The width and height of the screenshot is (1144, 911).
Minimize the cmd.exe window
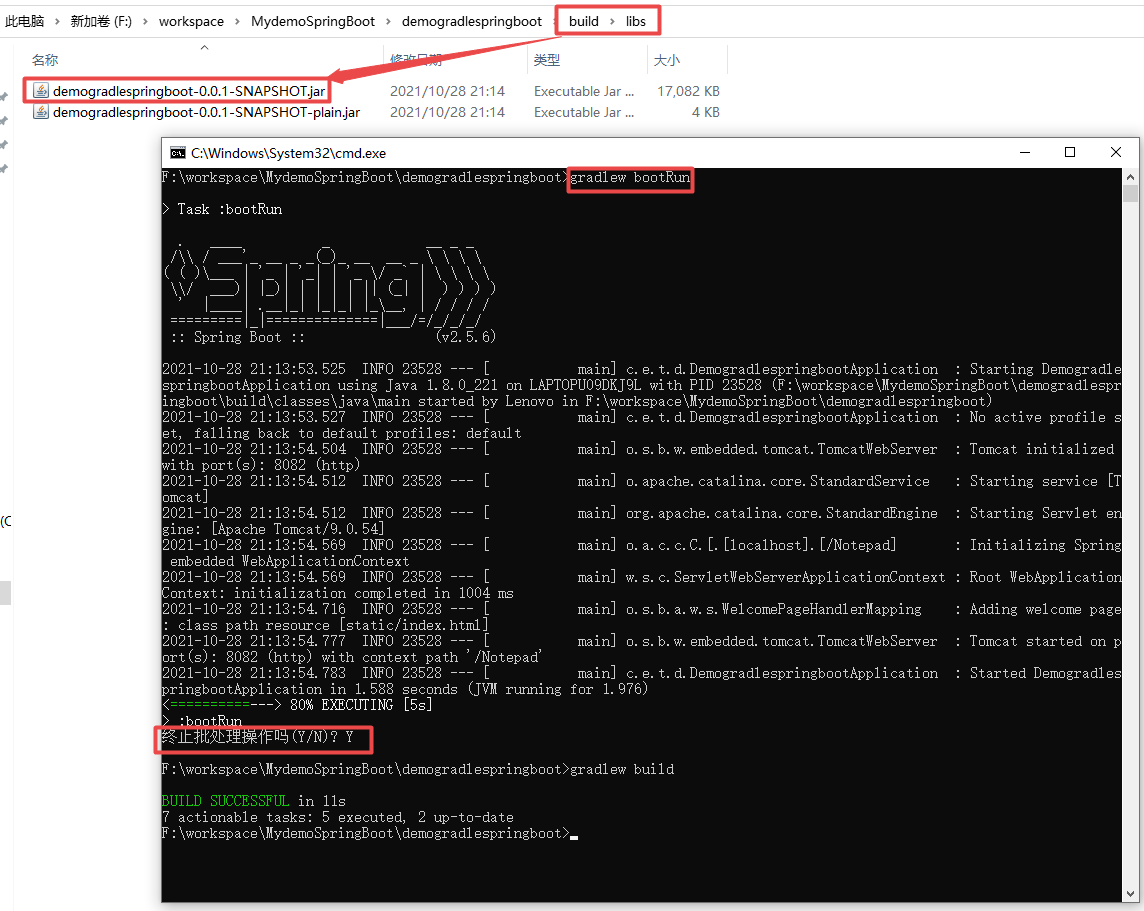point(1024,152)
